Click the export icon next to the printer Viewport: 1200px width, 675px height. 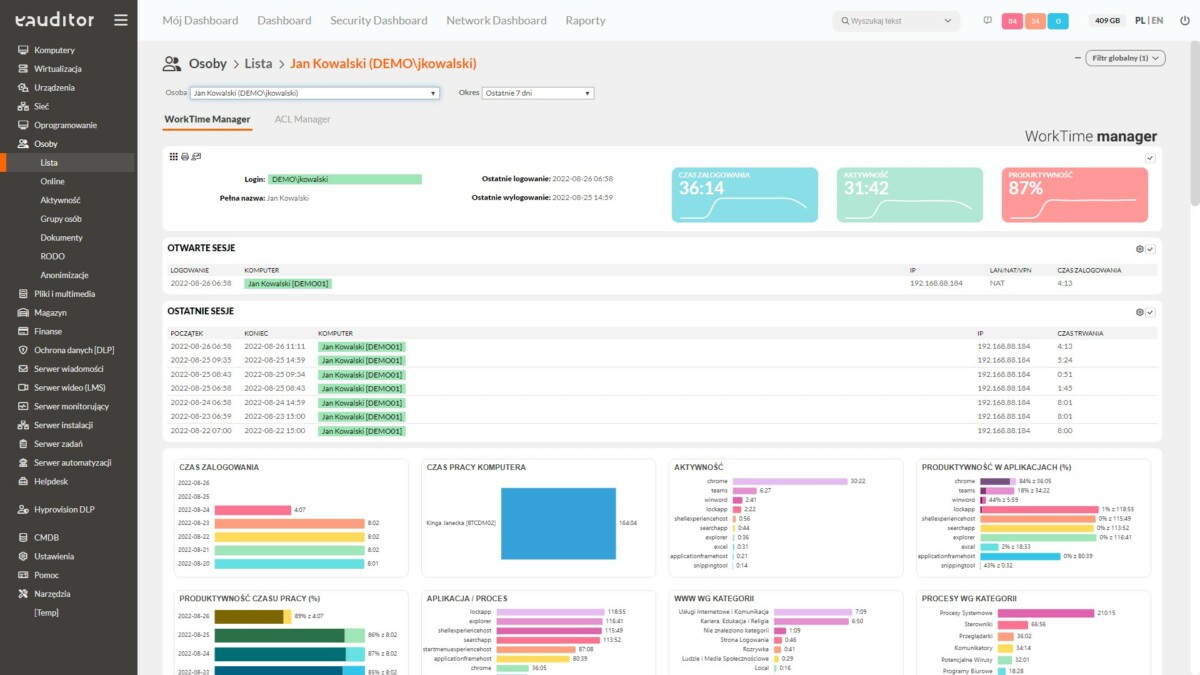coord(197,156)
